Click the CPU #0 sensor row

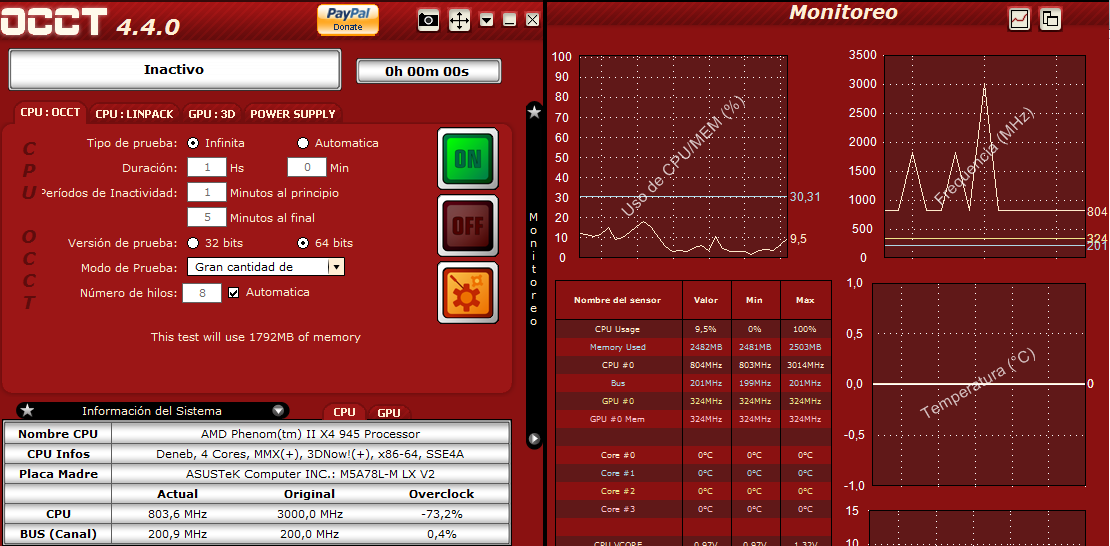click(694, 365)
